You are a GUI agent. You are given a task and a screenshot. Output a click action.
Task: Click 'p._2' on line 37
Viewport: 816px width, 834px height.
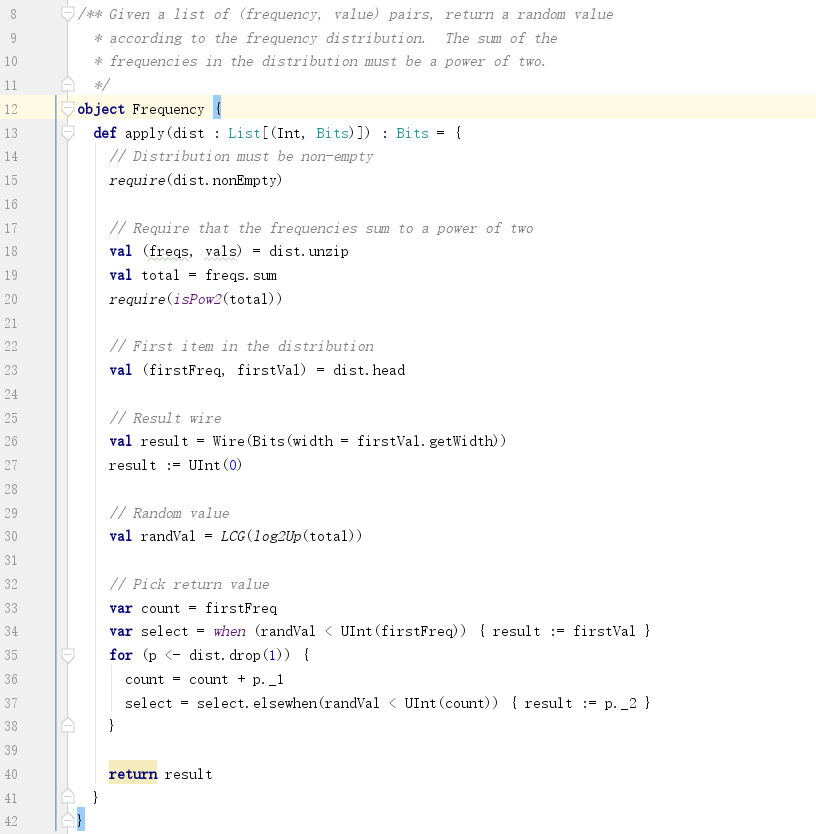point(620,704)
